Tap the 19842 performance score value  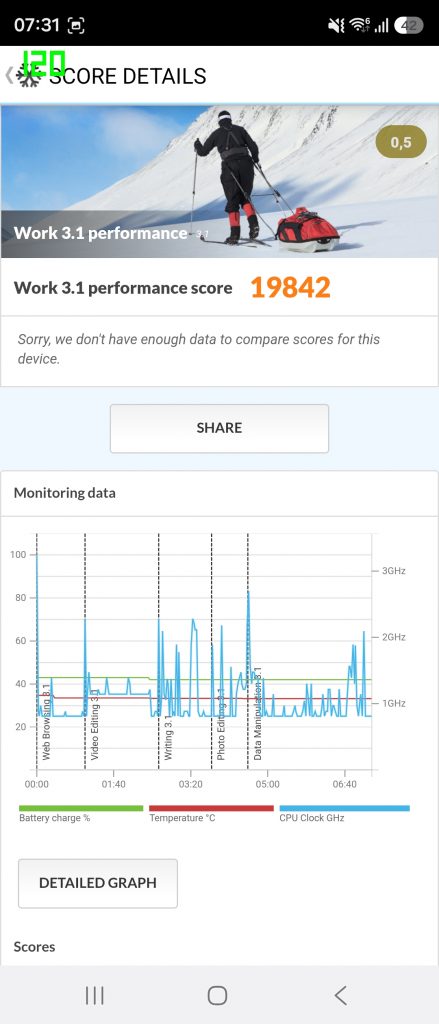coord(290,287)
